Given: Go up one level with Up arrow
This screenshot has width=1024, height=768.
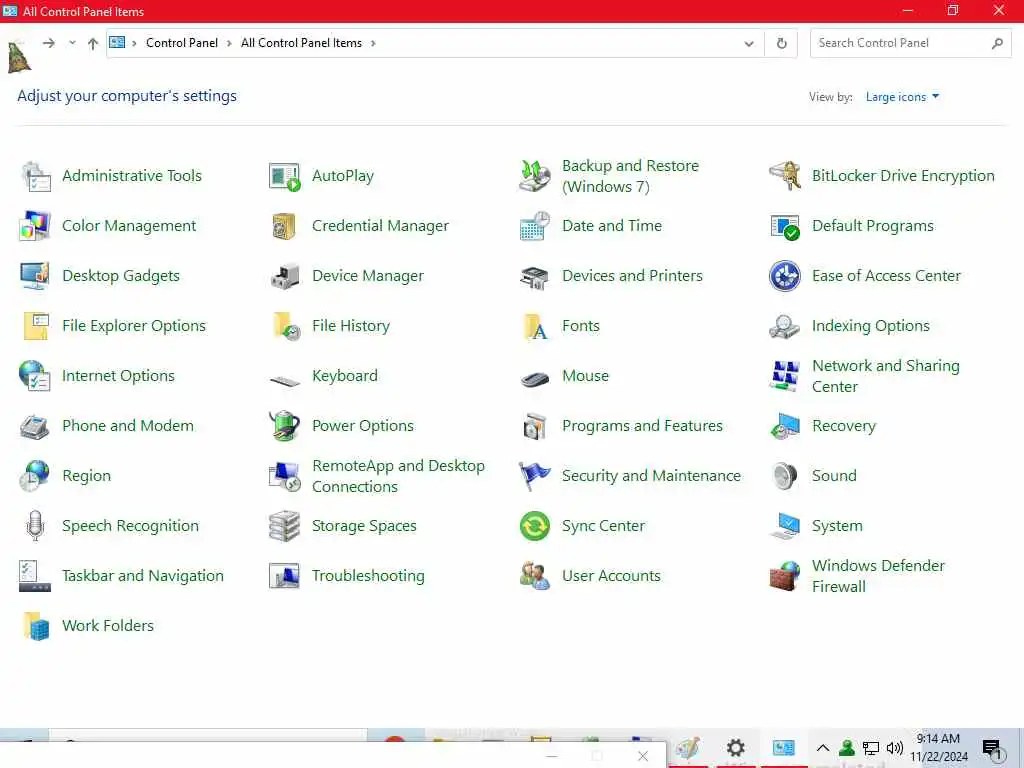Looking at the screenshot, I should click(93, 44).
